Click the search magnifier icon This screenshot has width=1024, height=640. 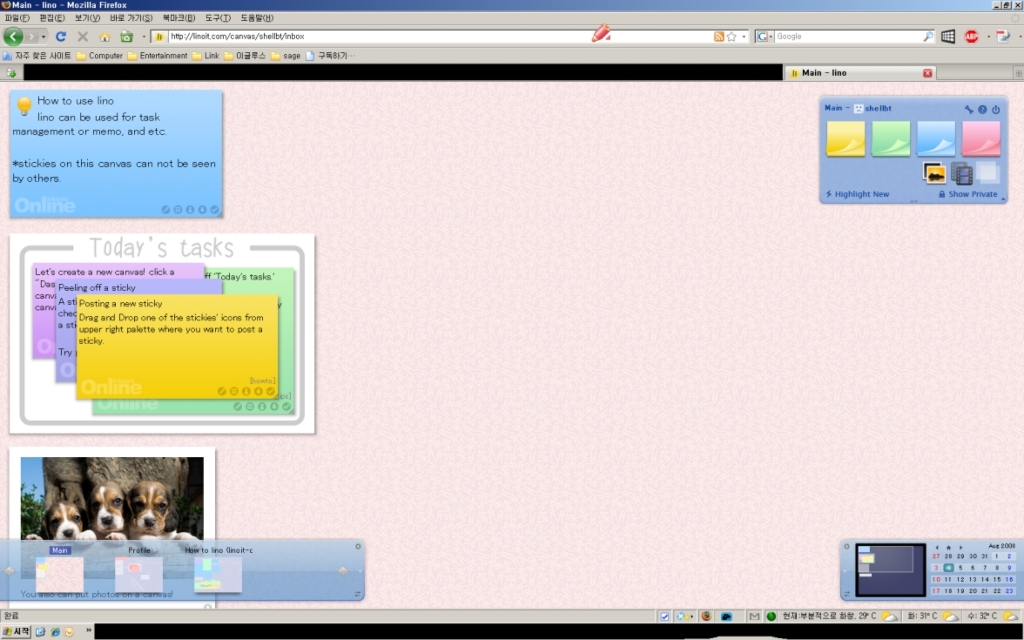tap(927, 37)
